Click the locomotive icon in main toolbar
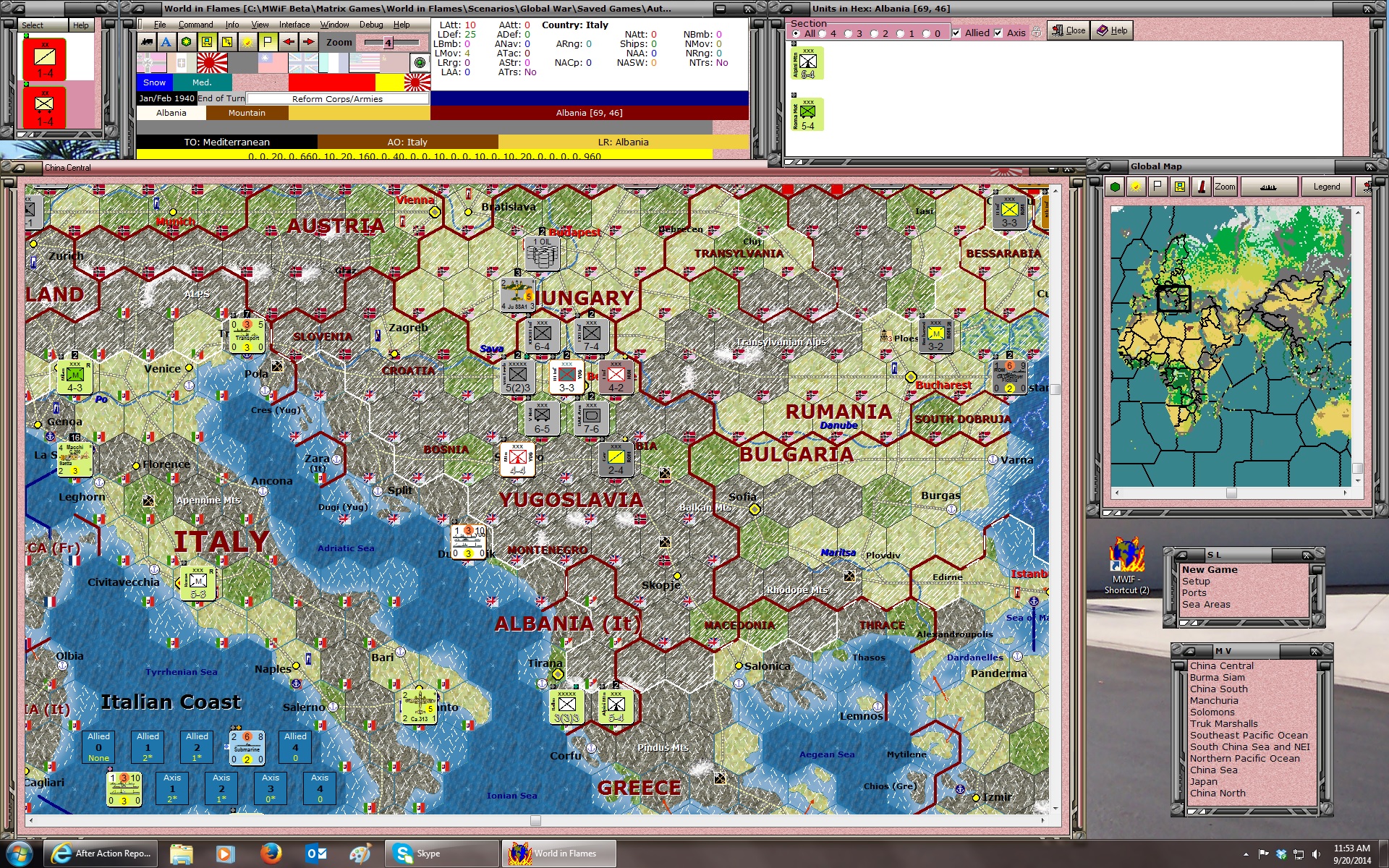Image resolution: width=1389 pixels, height=868 pixels. pos(147,42)
